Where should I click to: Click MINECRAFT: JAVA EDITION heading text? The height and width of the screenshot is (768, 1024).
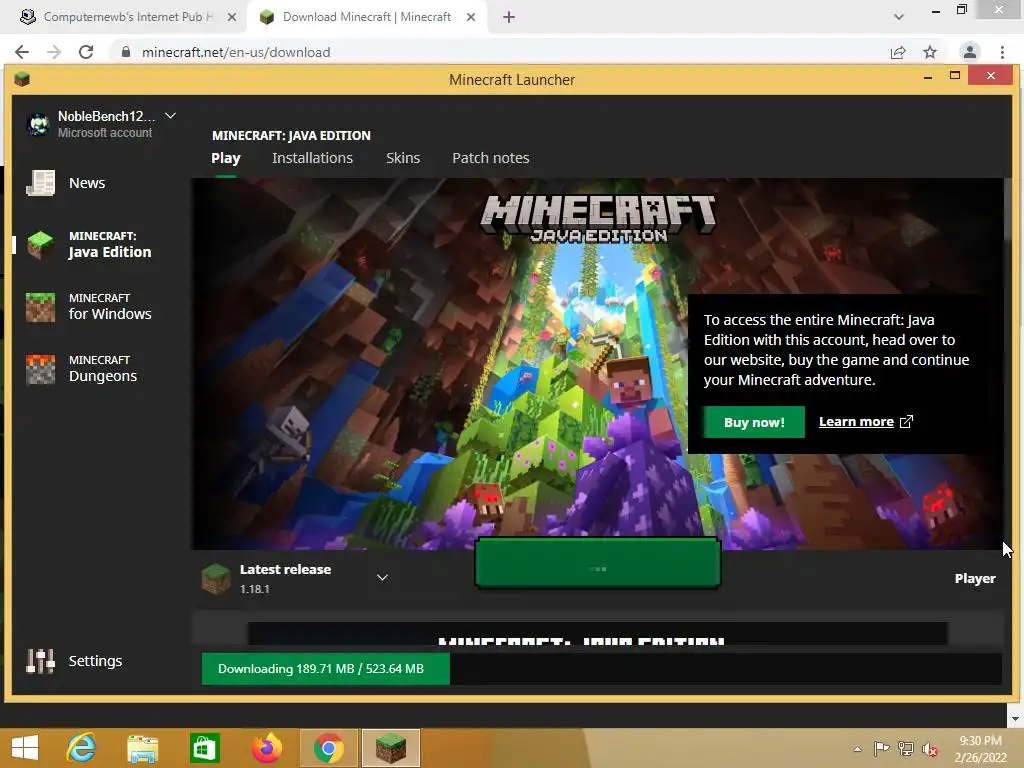[x=291, y=135]
